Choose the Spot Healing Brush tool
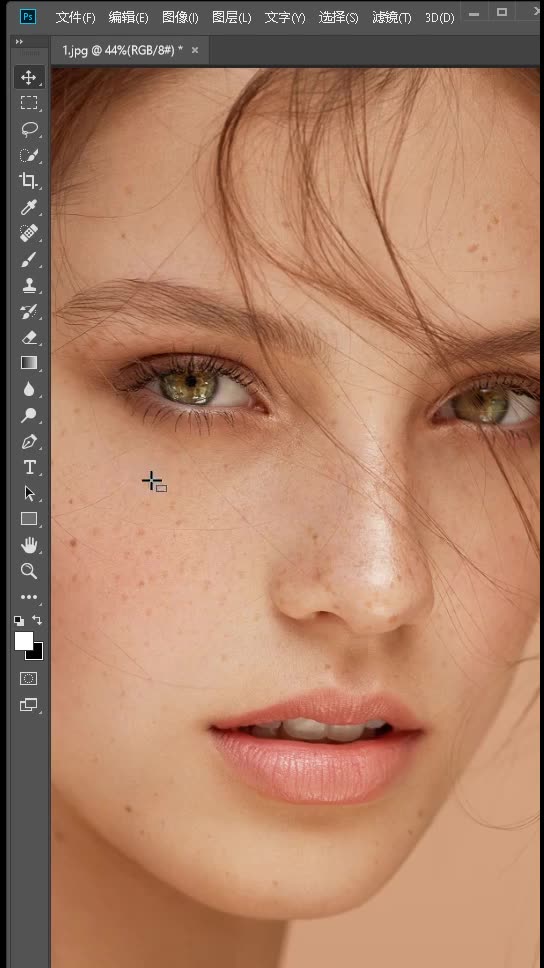 coord(28,233)
